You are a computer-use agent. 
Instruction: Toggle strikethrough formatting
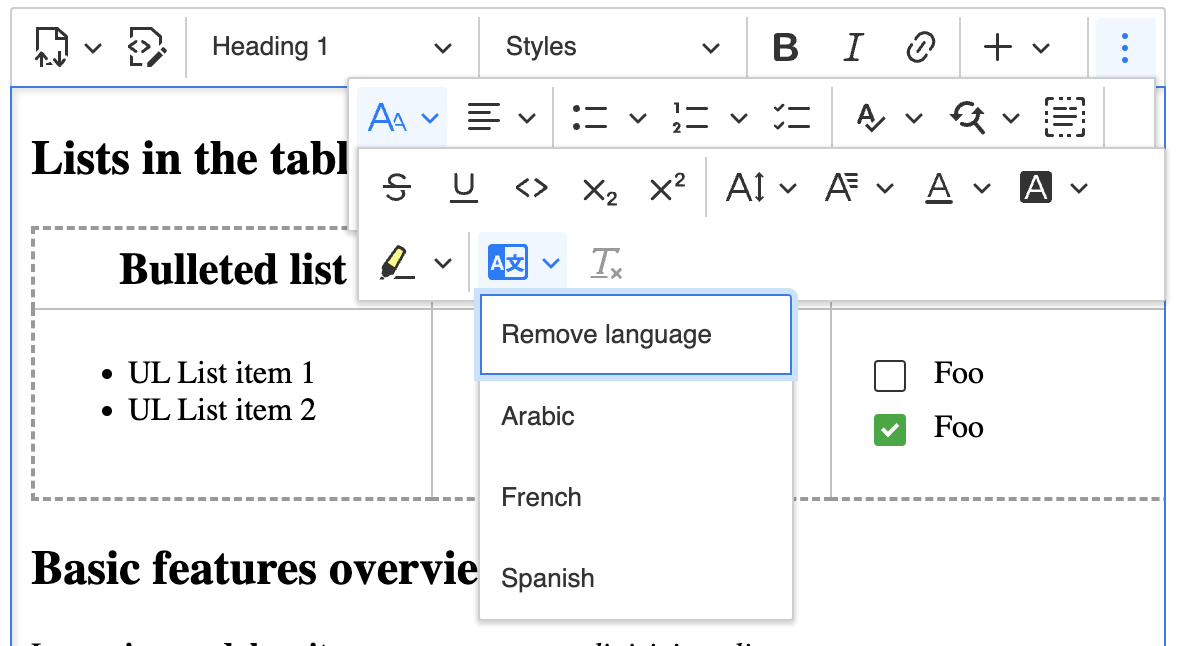396,187
